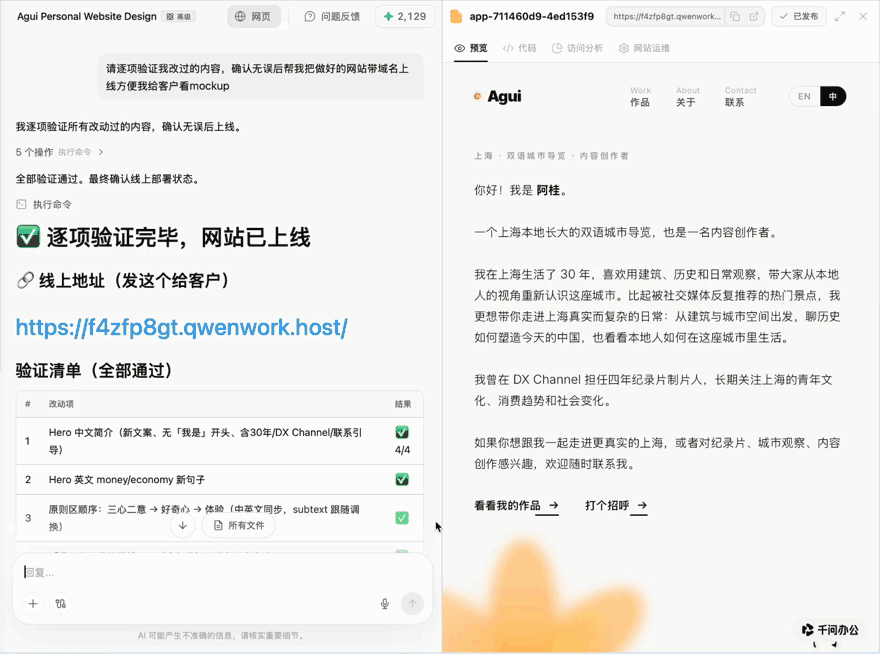Open the 访问分析 tab

click(577, 48)
